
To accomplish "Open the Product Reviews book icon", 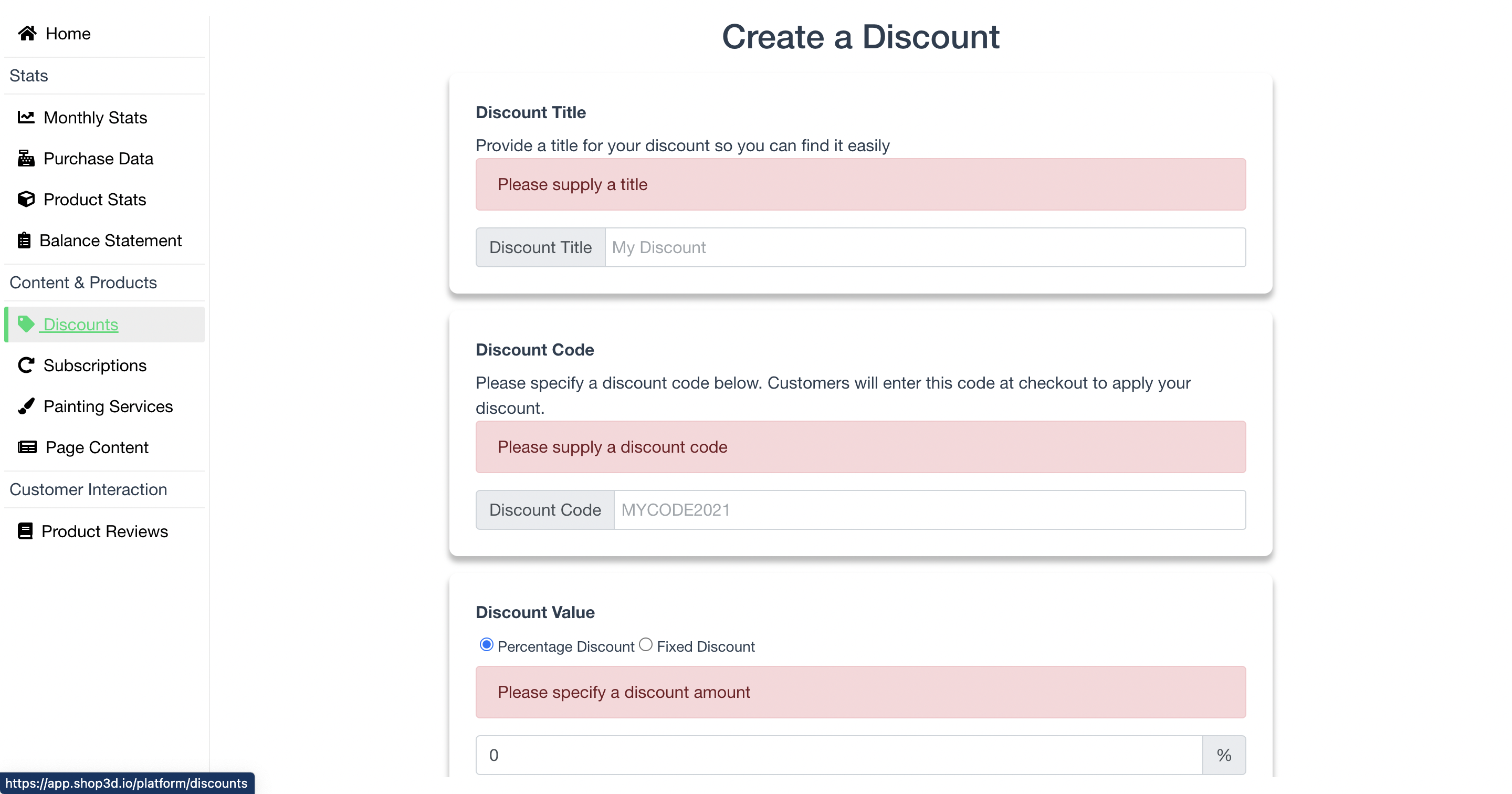I will click(x=25, y=531).
